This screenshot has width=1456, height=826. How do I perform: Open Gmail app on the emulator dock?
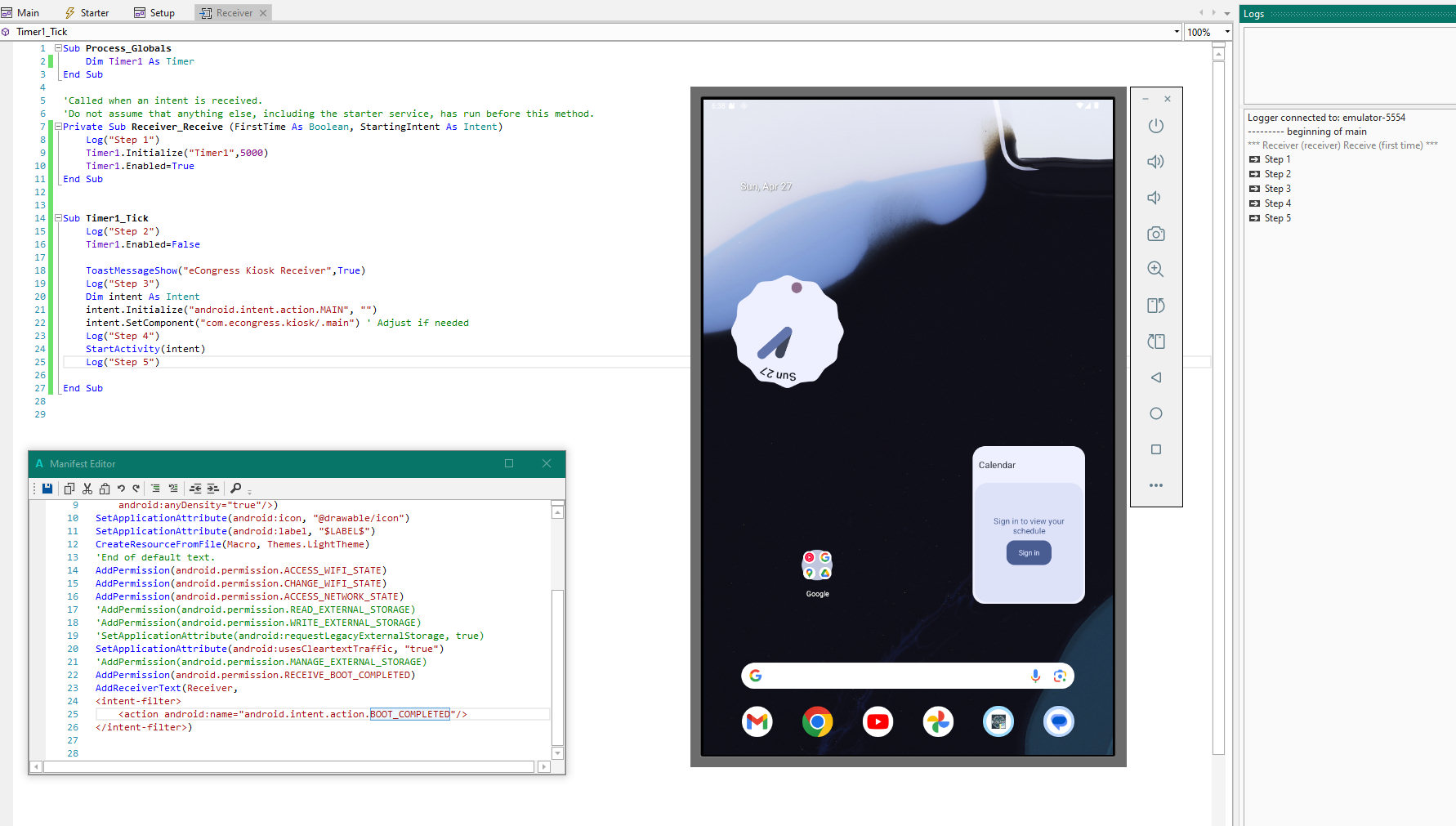tap(757, 721)
